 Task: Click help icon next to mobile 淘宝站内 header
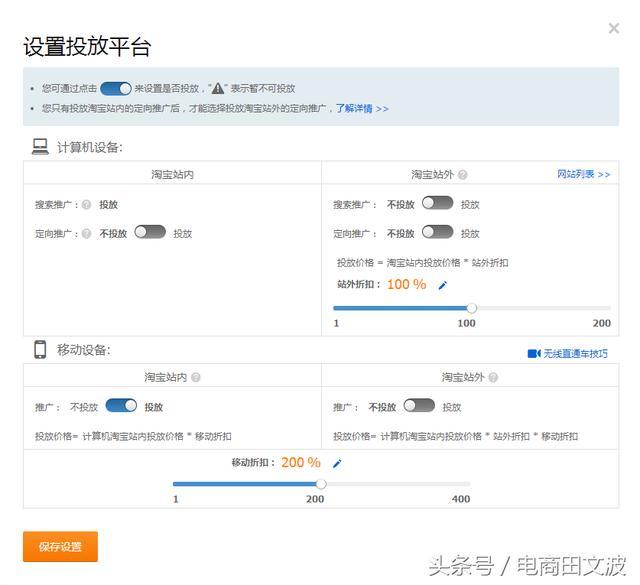tap(196, 378)
